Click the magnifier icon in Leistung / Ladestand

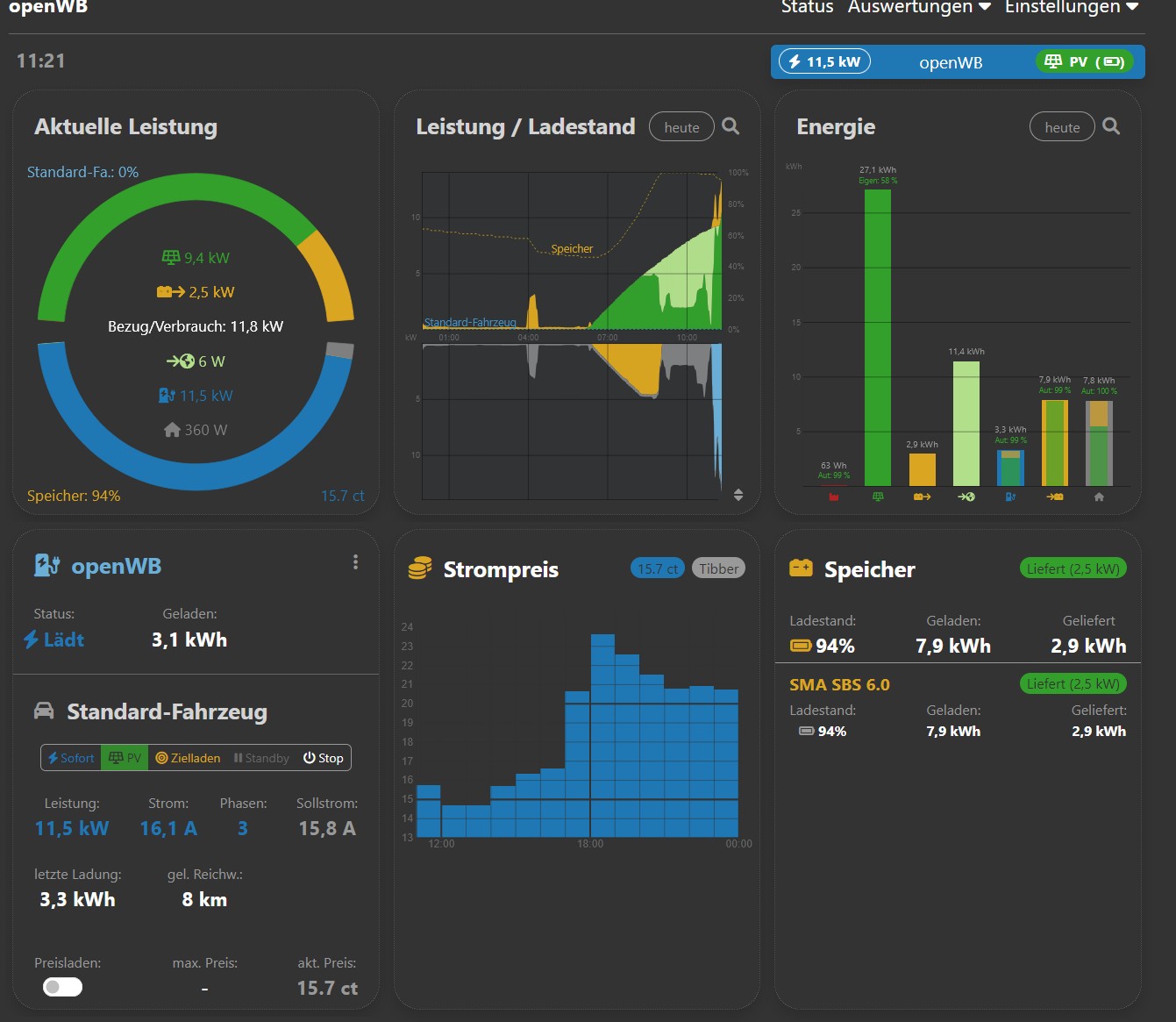[731, 127]
